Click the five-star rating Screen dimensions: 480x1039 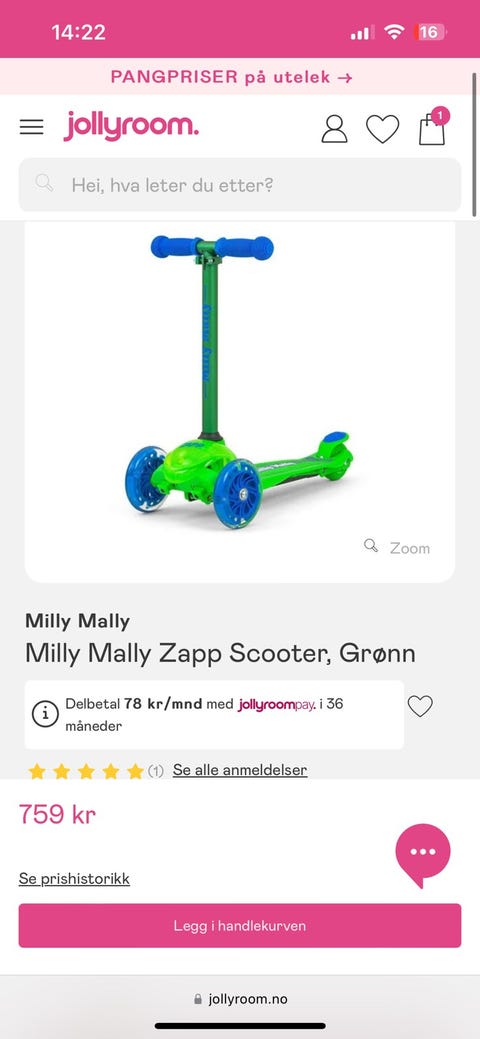point(86,771)
